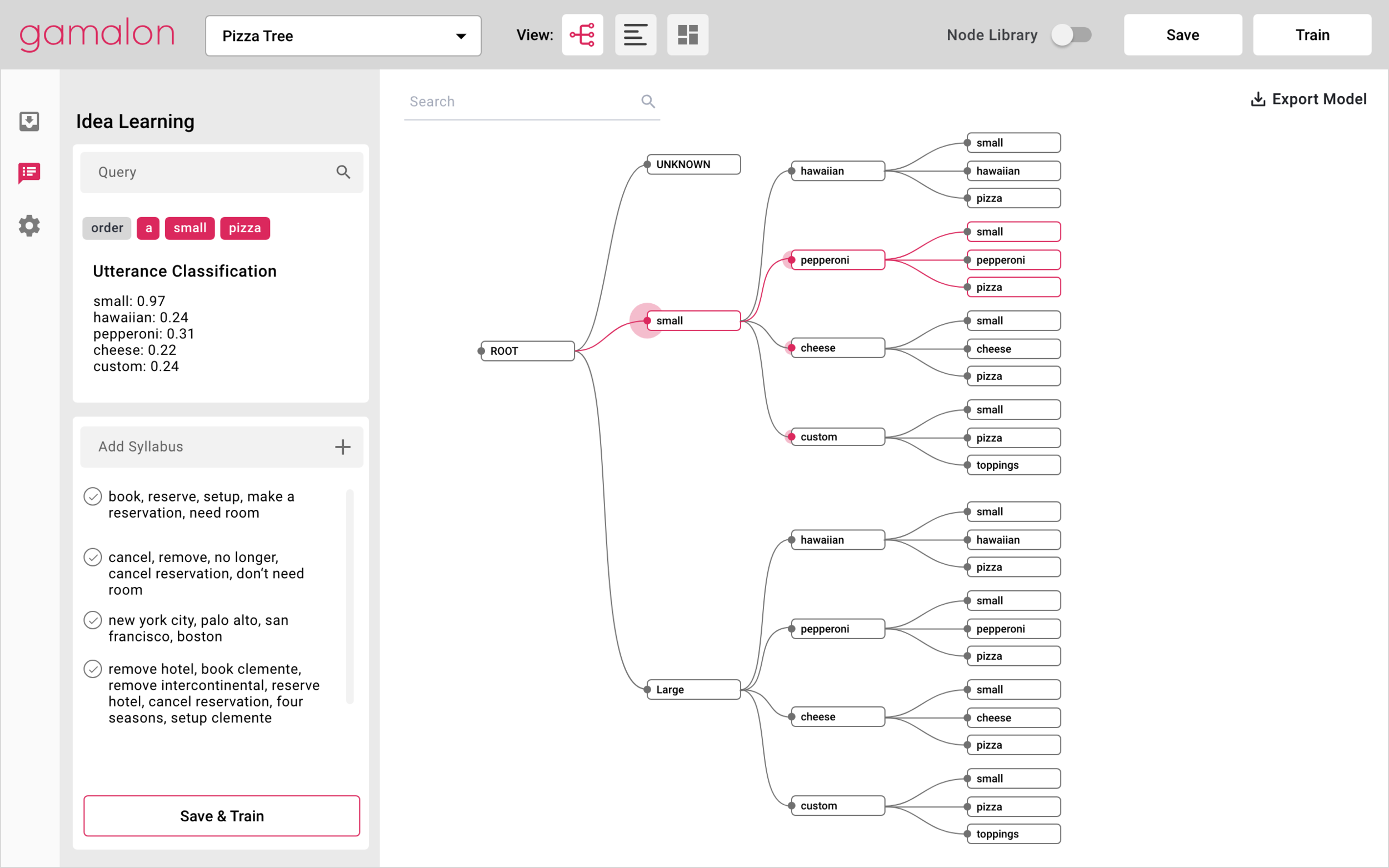Image resolution: width=1389 pixels, height=868 pixels.
Task: Switch to text list view
Action: pyautogui.click(x=635, y=35)
